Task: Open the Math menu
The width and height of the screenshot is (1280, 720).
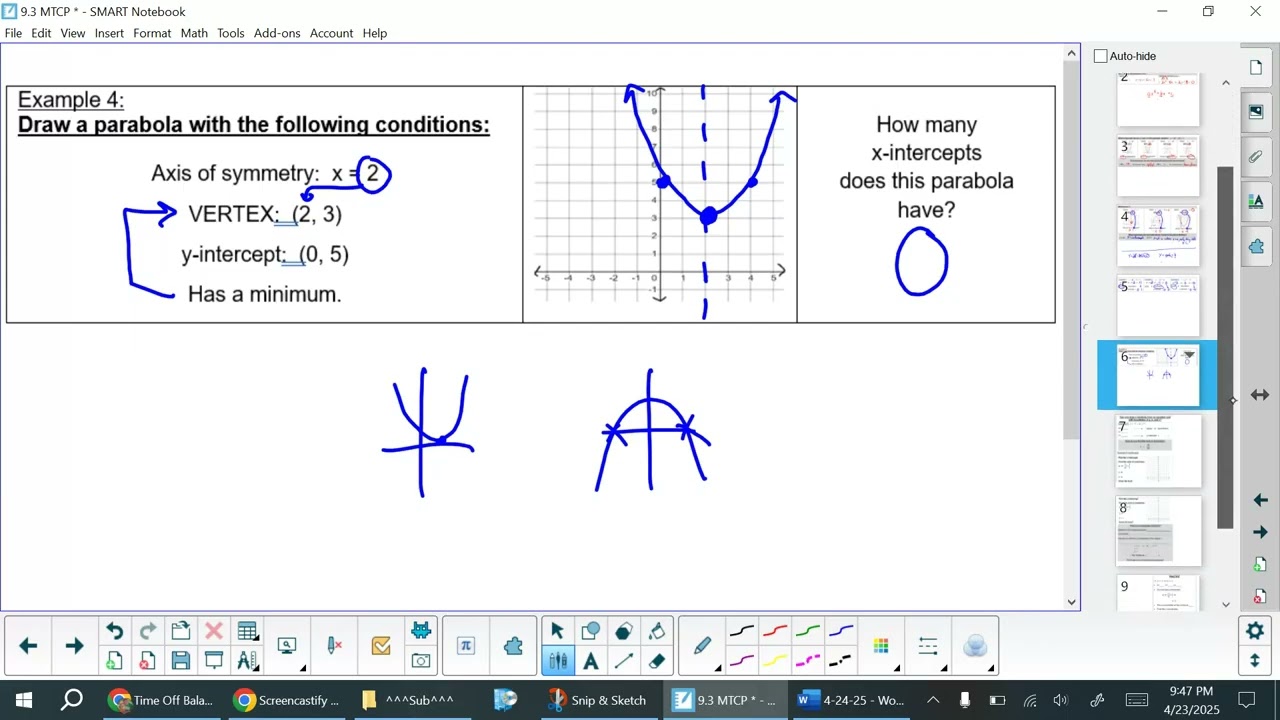Action: point(194,33)
